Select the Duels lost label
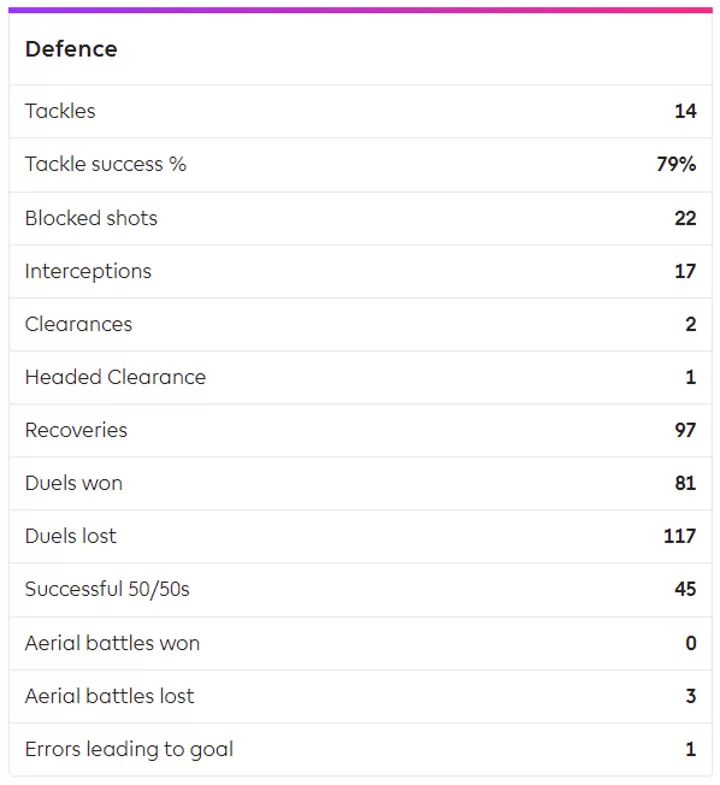720x785 pixels. 70,536
